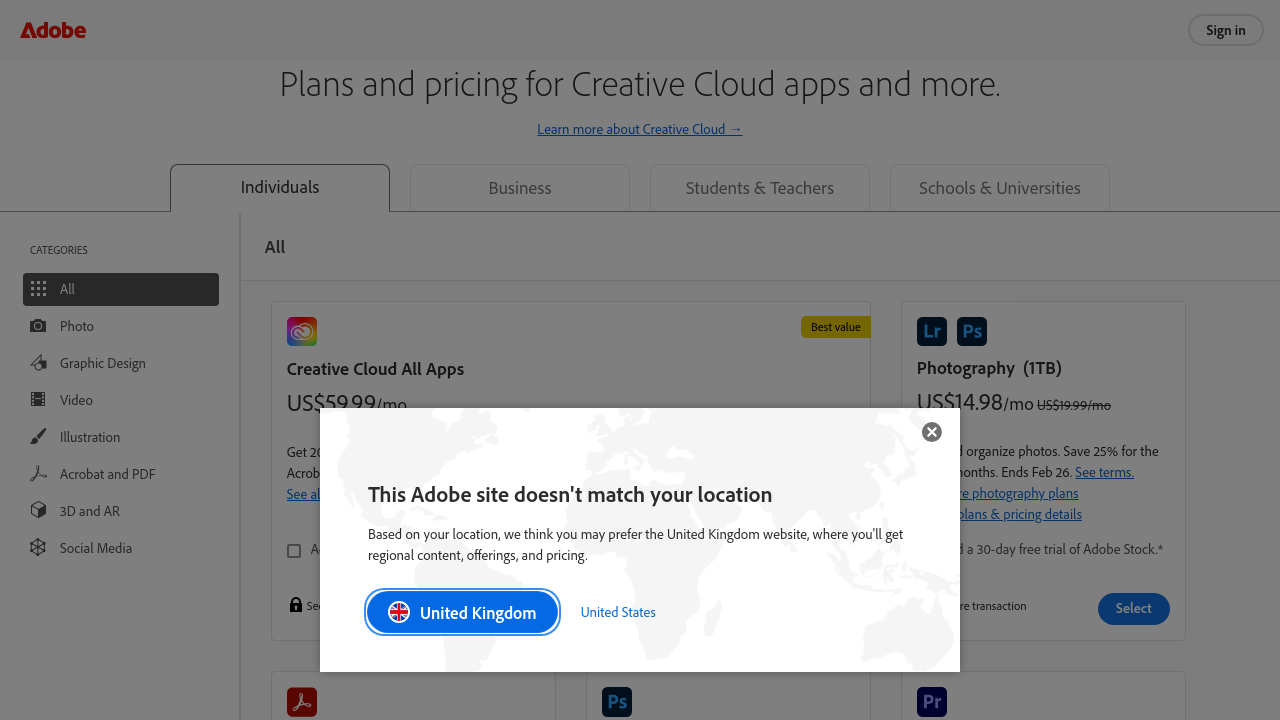Select the Individuals tab
Image resolution: width=1280 pixels, height=720 pixels.
tap(280, 188)
